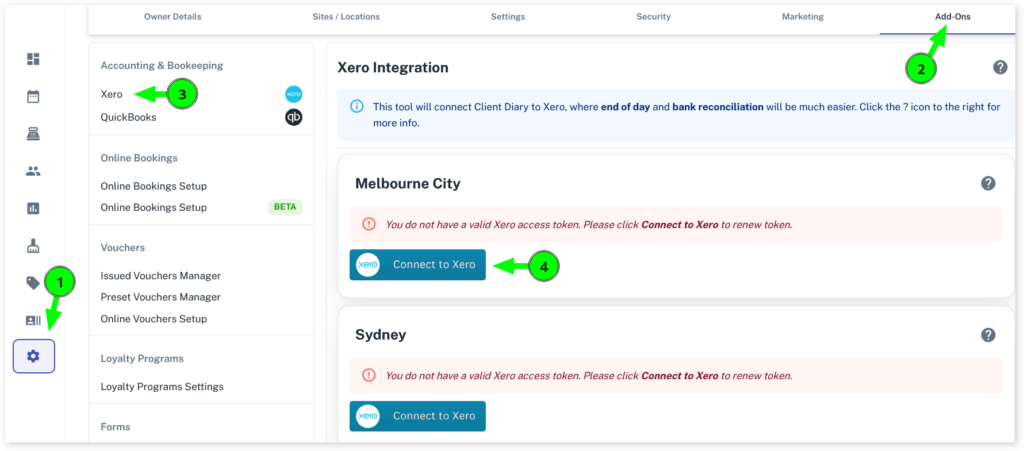Open the Marketing tab

coord(803,17)
